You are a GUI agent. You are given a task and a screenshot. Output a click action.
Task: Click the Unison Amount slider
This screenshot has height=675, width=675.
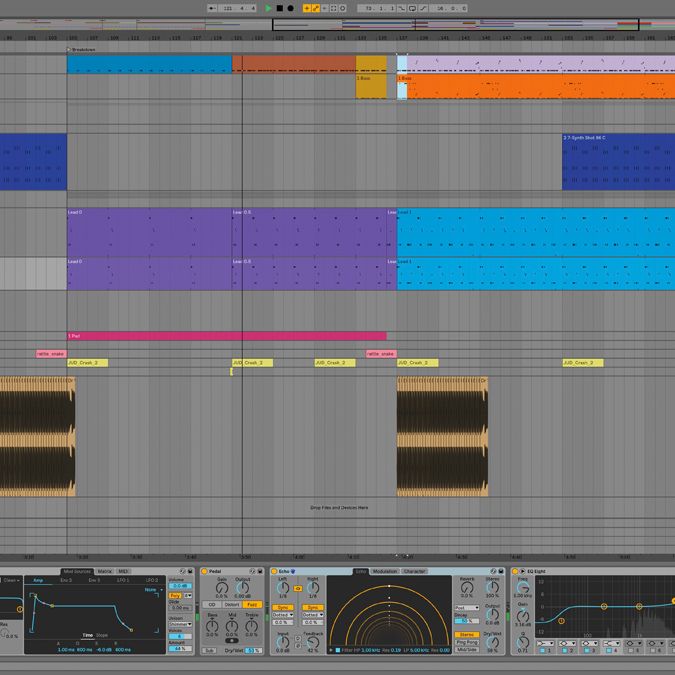(180, 649)
